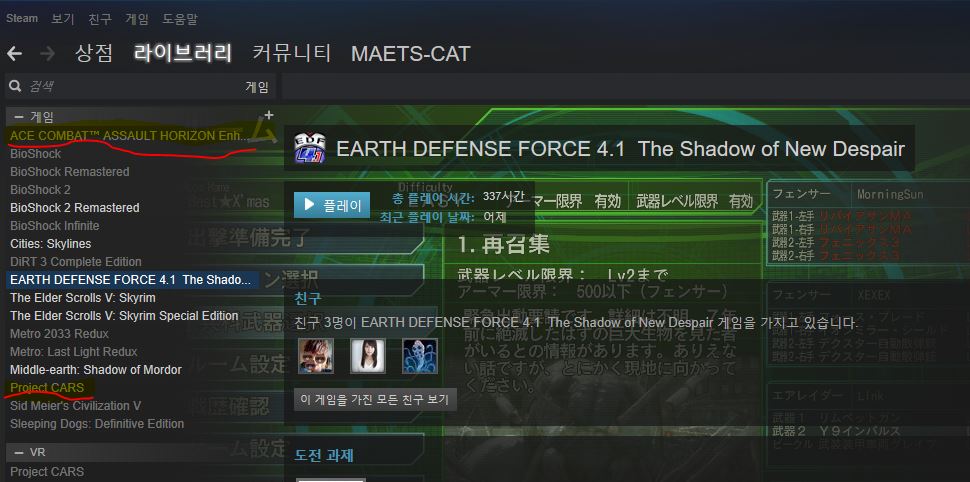
Task: Open third friend's blue creature avatar
Action: pos(420,356)
